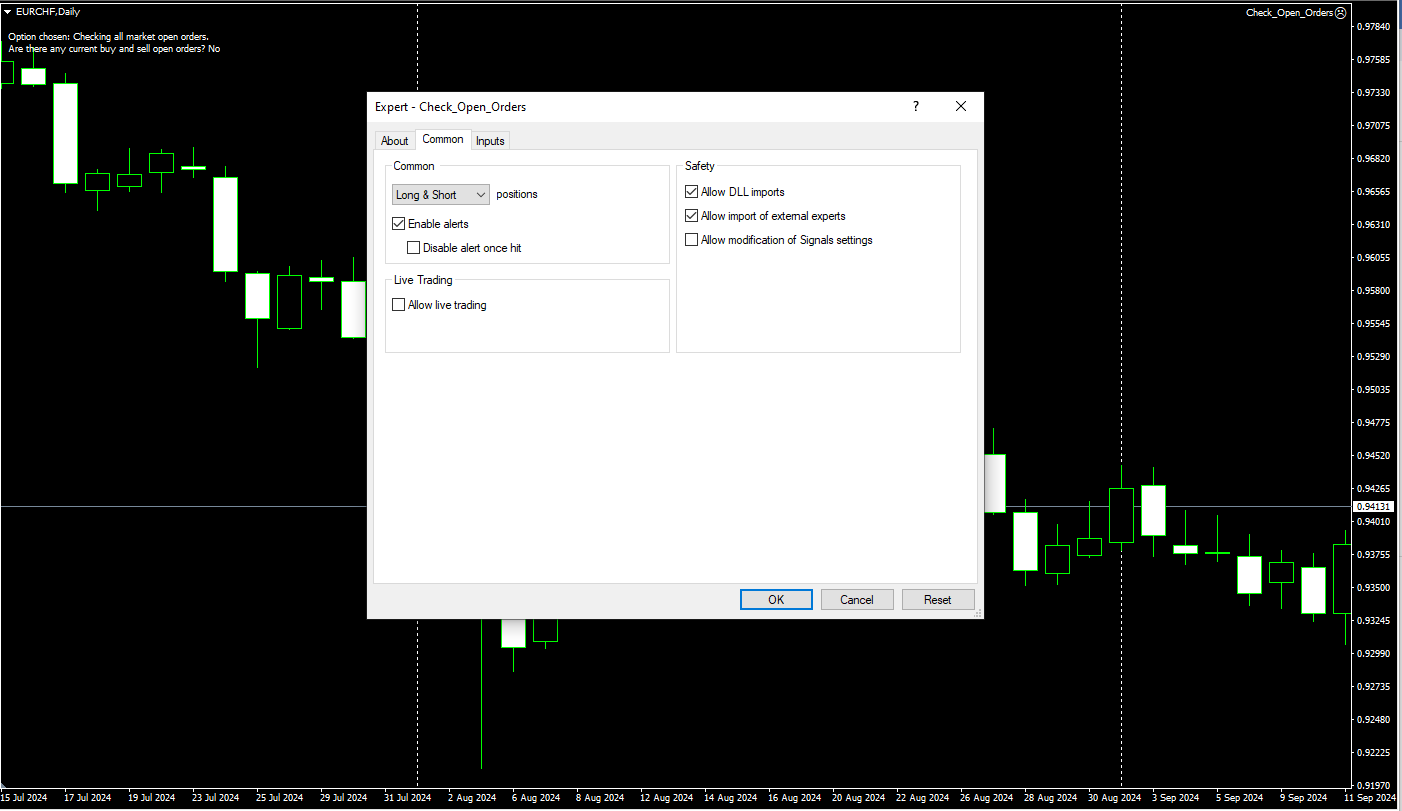Screen dimensions: 1402x811
Task: Toggle Allow import of external experts
Action: (x=691, y=216)
